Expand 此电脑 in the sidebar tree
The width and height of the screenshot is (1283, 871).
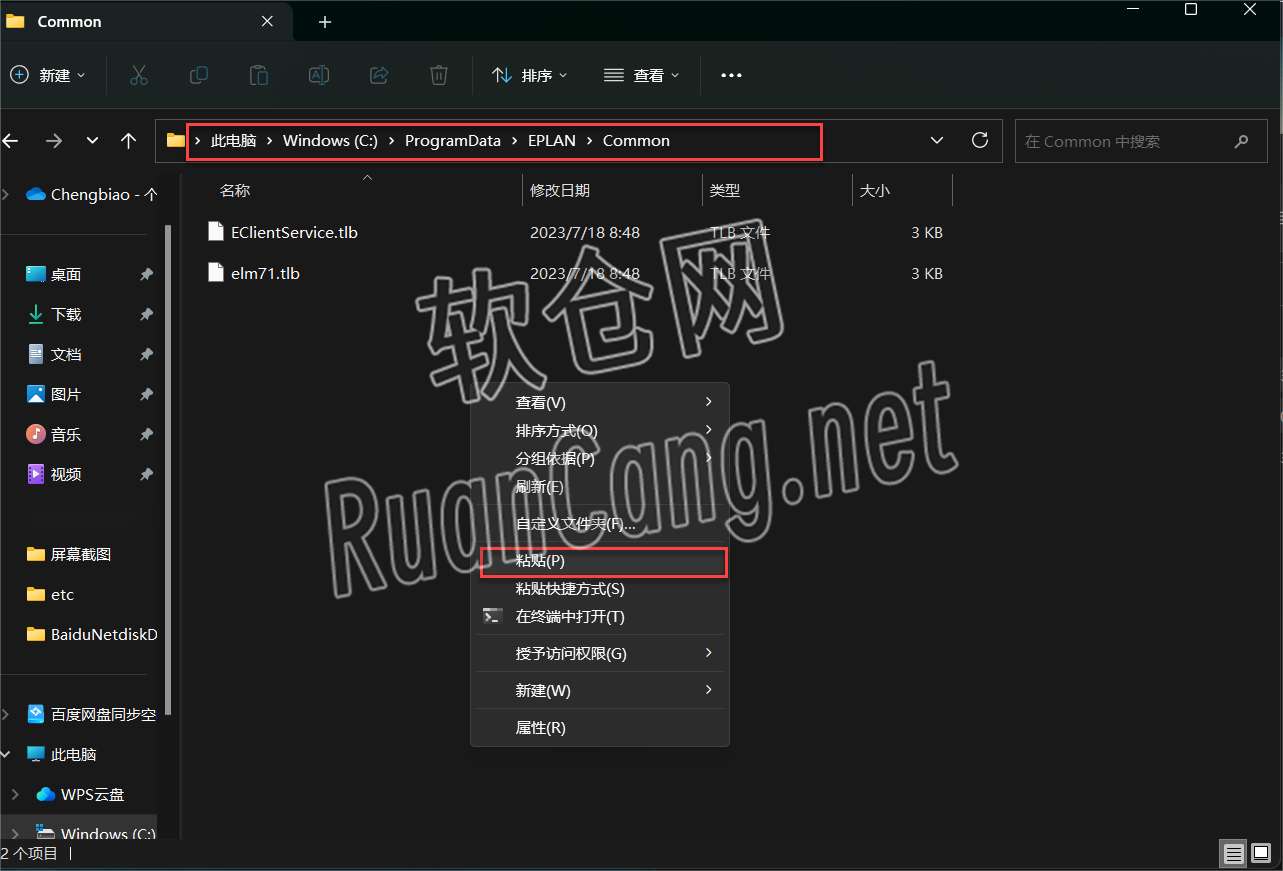(6, 753)
